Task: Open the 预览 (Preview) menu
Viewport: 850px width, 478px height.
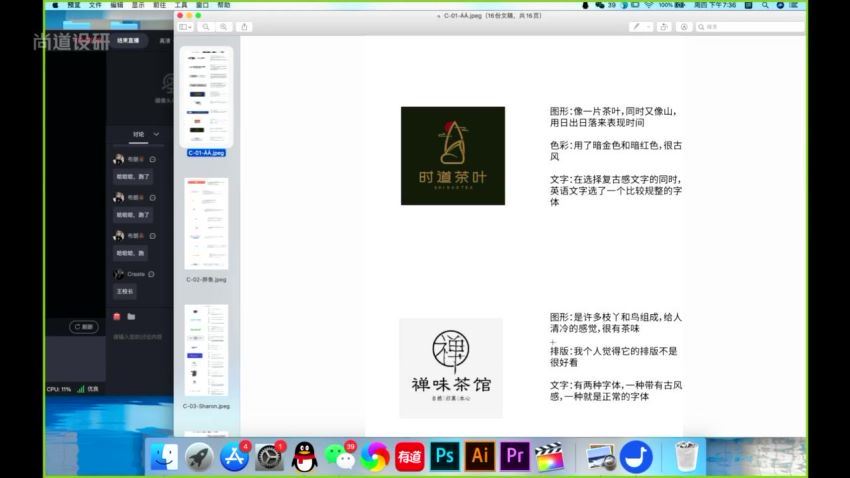Action: click(74, 5)
